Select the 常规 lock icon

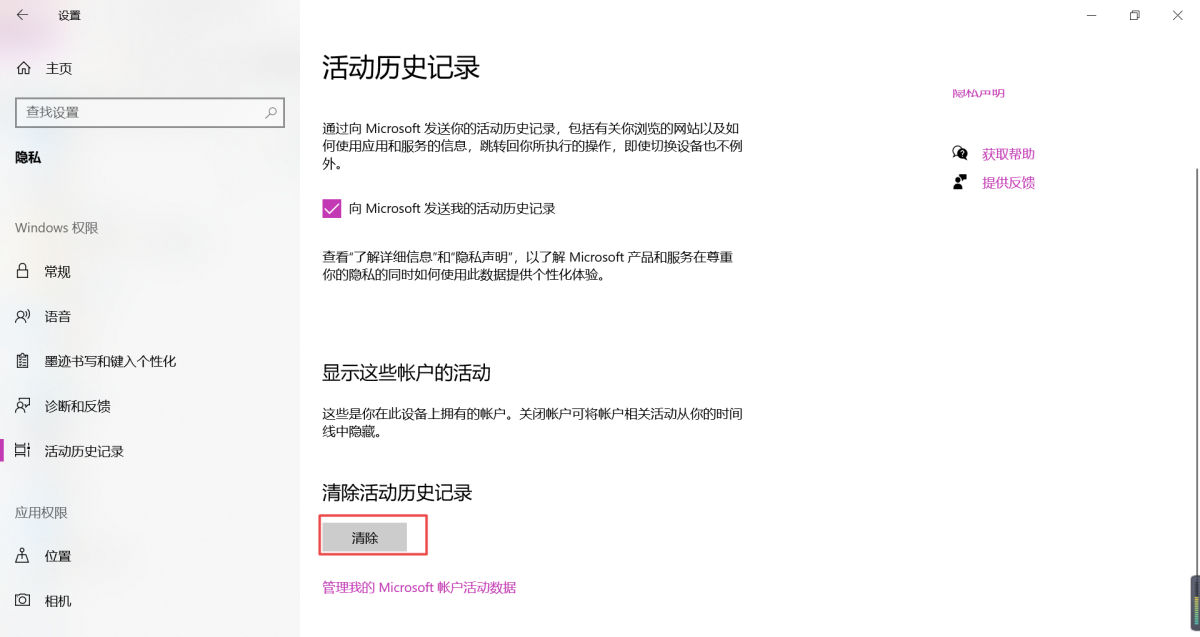[x=23, y=271]
